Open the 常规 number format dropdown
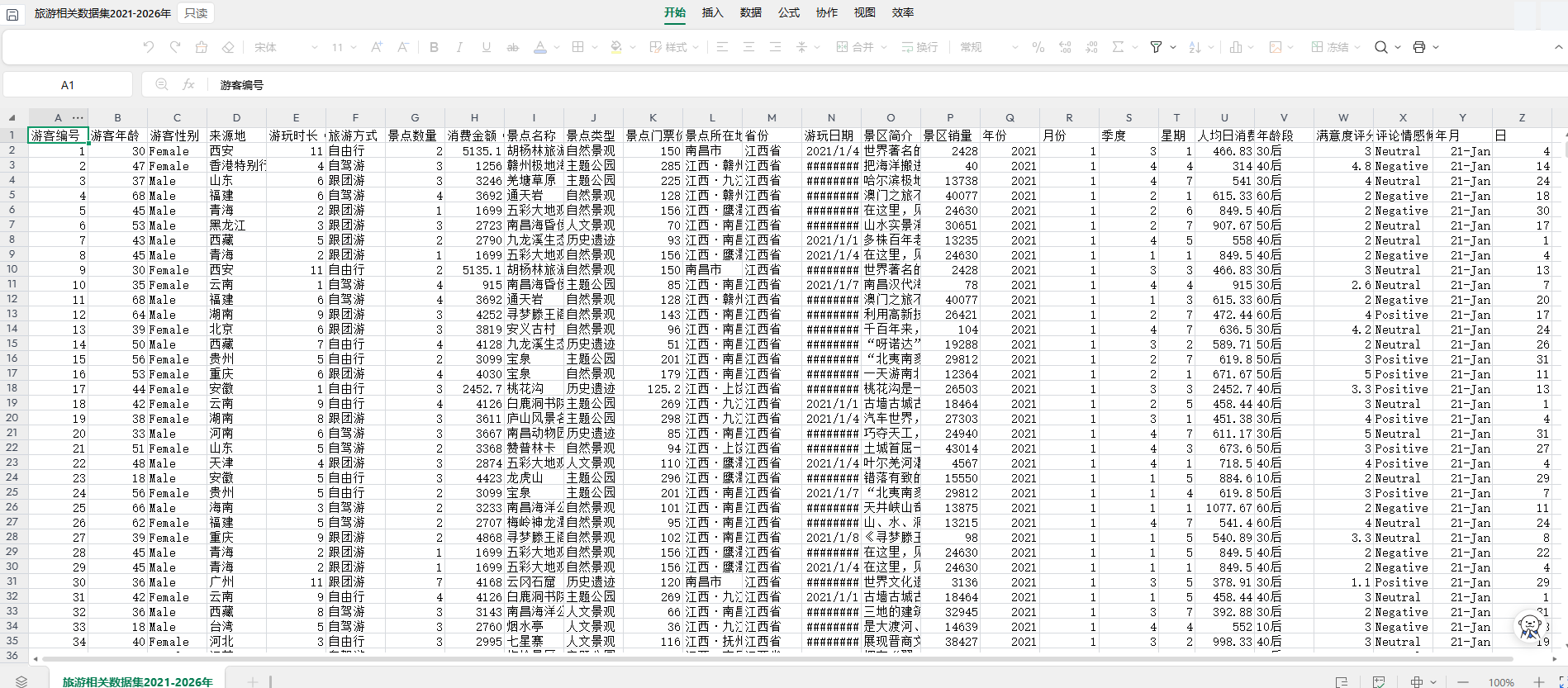1568x688 pixels. point(989,47)
